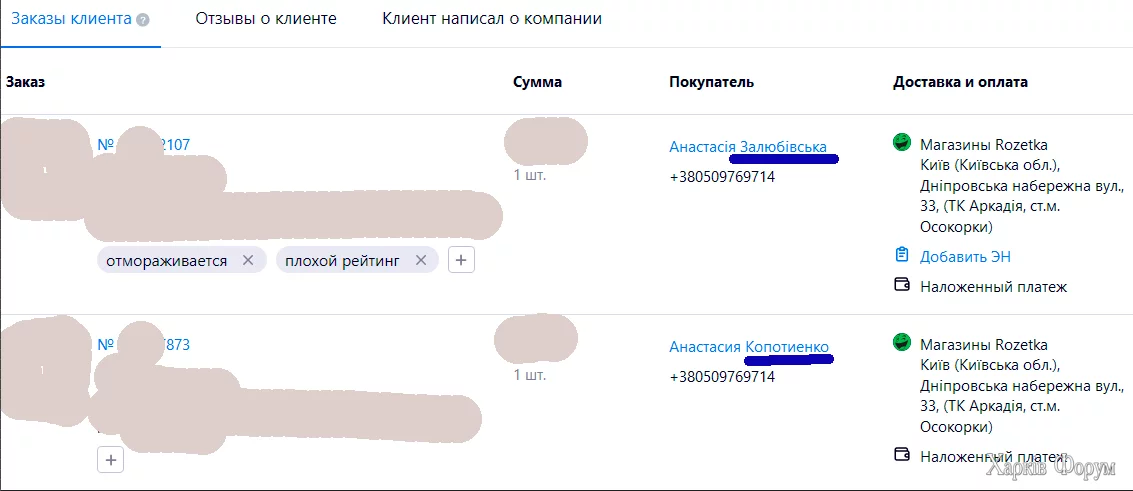This screenshot has width=1133, height=491.
Task: Open the Клиент написал о компании tab
Action: coord(492,19)
